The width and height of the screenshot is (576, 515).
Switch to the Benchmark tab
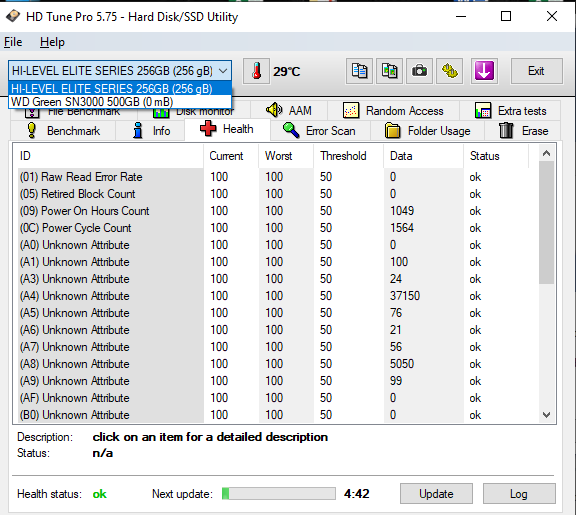click(64, 131)
